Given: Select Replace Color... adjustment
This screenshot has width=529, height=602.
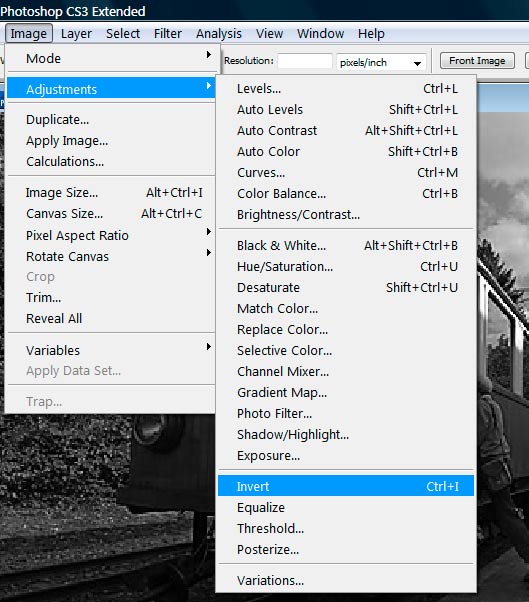Looking at the screenshot, I should point(346,329).
